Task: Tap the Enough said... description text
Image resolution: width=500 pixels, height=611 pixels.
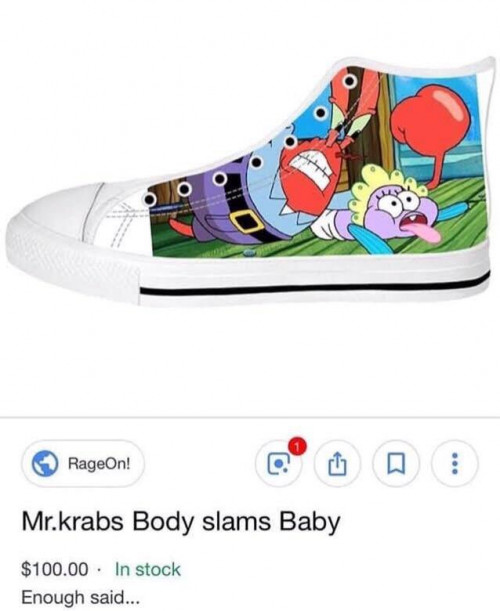Action: tap(80, 597)
